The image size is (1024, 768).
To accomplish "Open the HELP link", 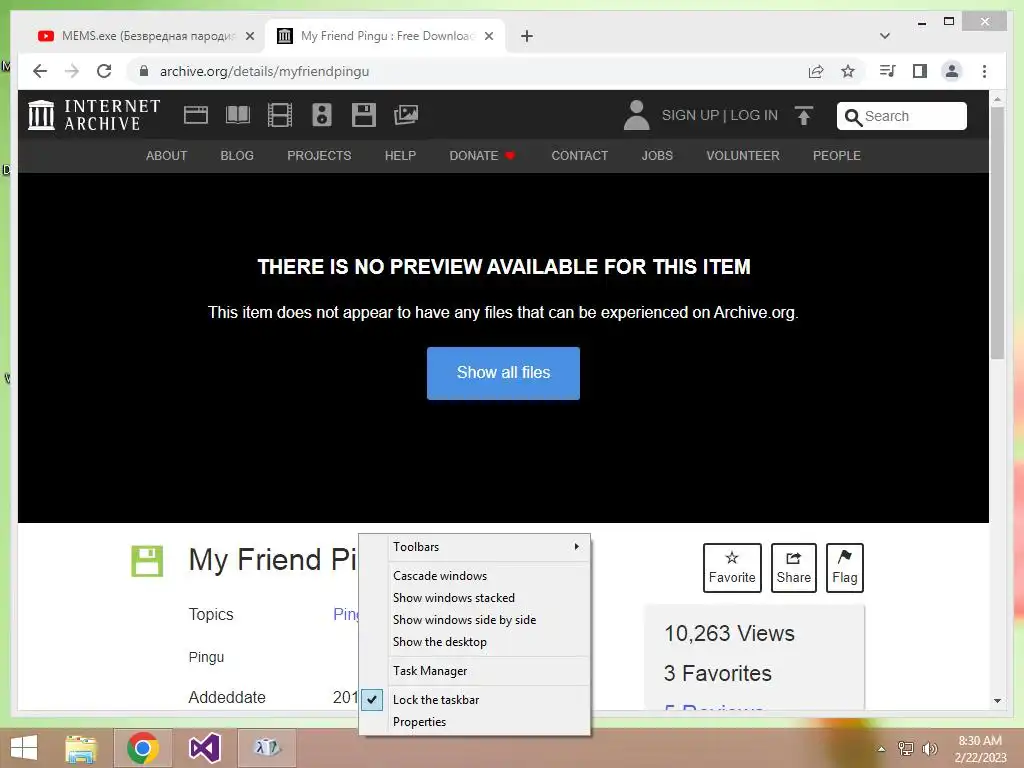I will [400, 155].
